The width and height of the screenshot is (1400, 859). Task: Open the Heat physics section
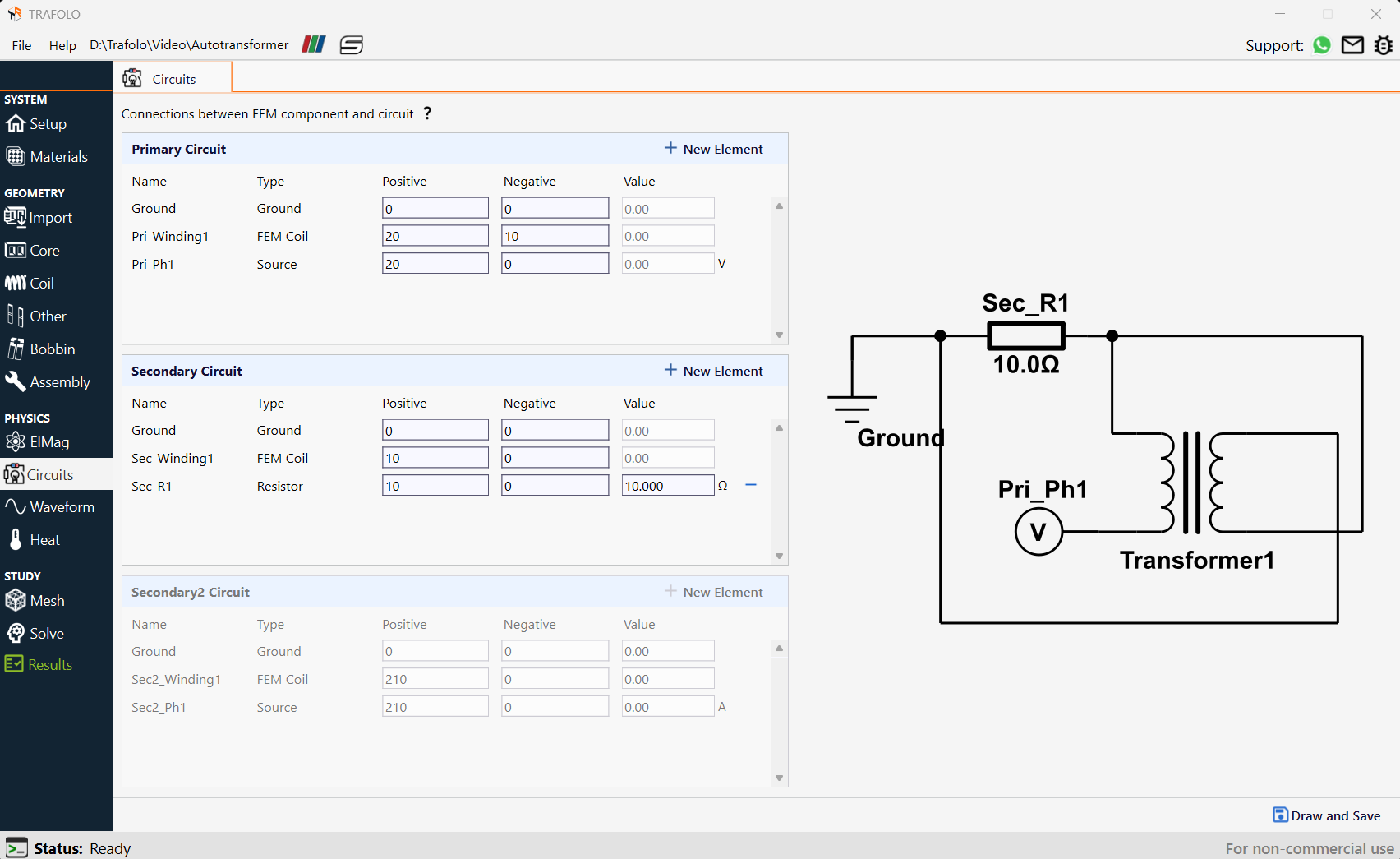pos(33,539)
